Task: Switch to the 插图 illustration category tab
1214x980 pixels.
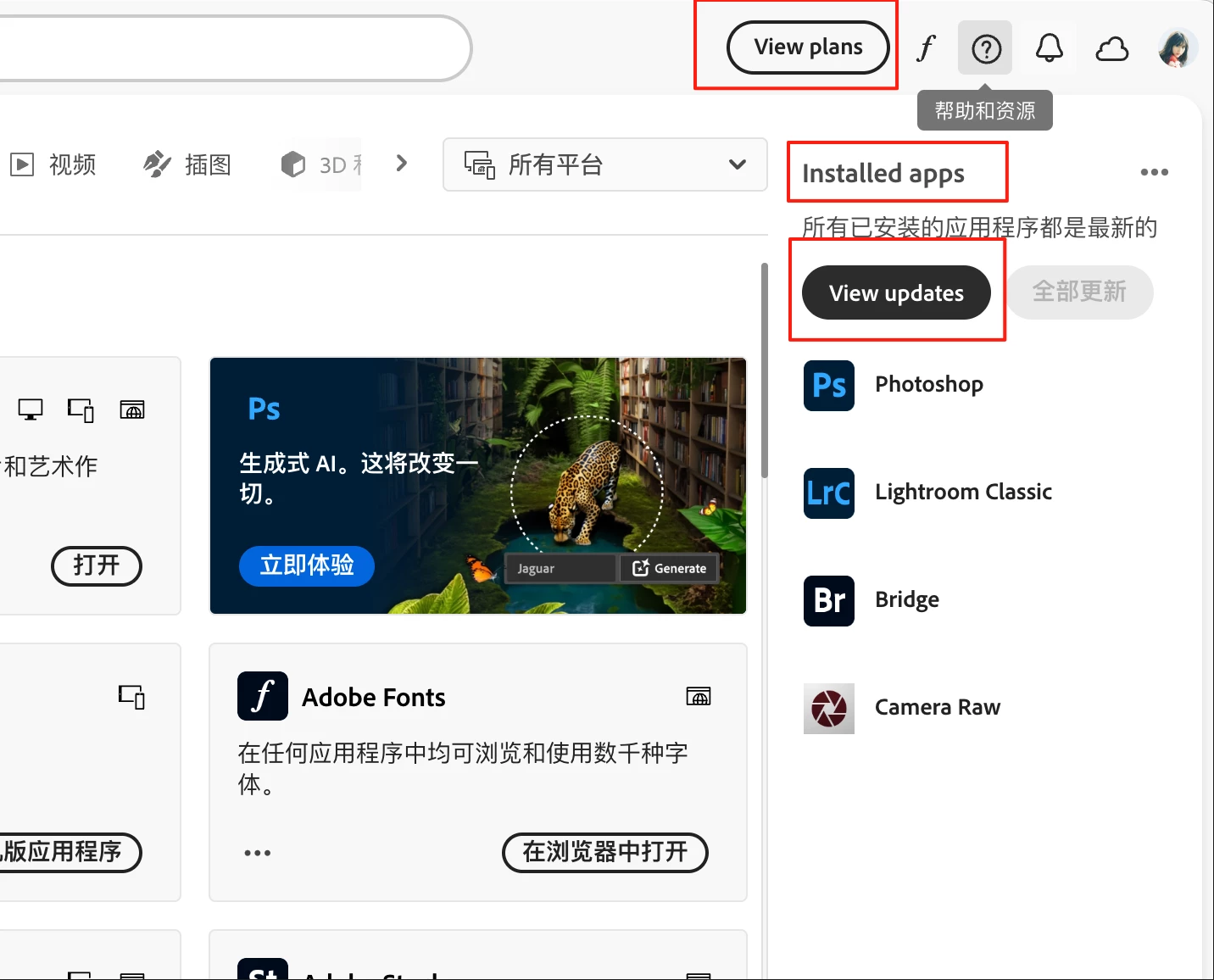Action: [187, 164]
